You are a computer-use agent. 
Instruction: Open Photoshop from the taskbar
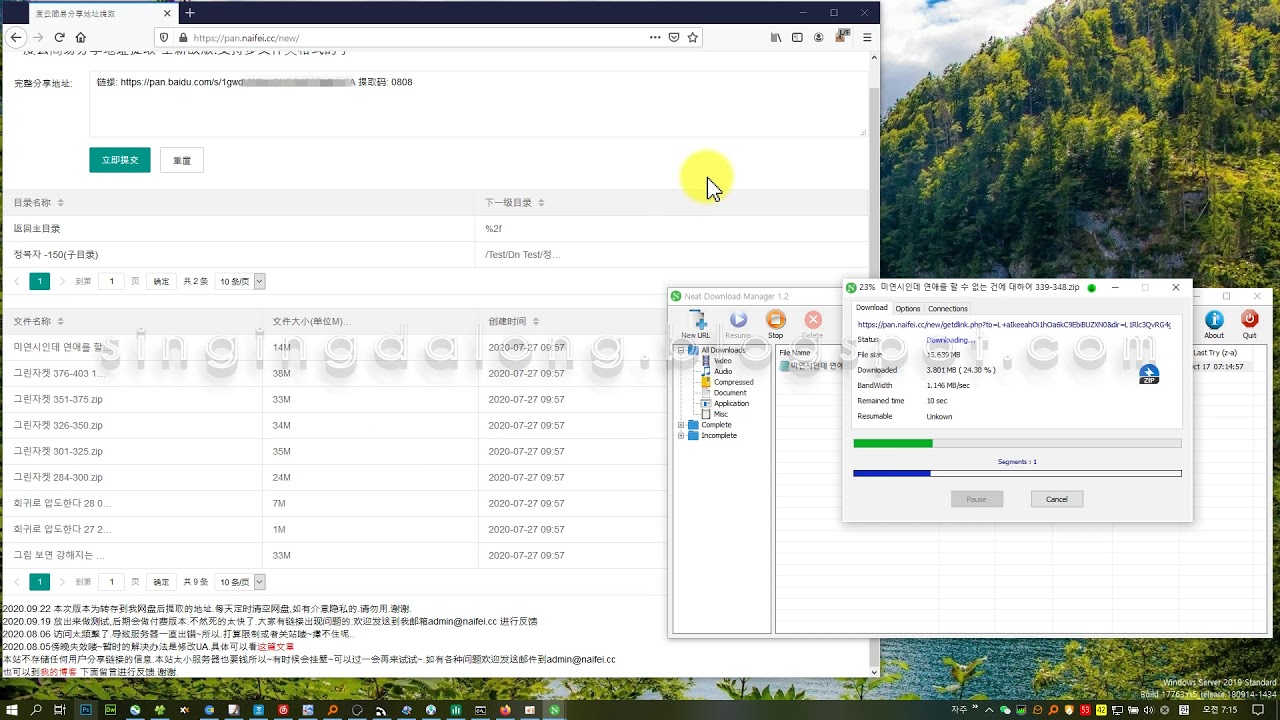(85, 710)
